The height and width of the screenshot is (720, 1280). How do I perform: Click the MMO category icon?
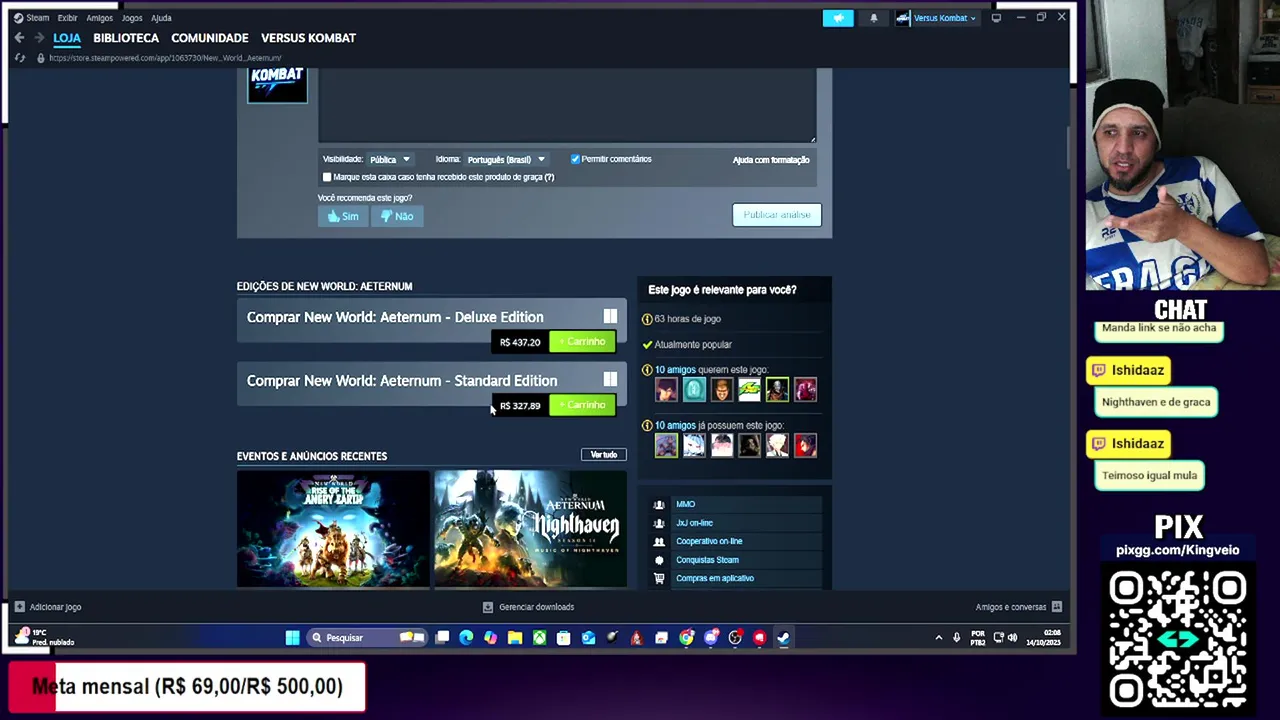(659, 505)
